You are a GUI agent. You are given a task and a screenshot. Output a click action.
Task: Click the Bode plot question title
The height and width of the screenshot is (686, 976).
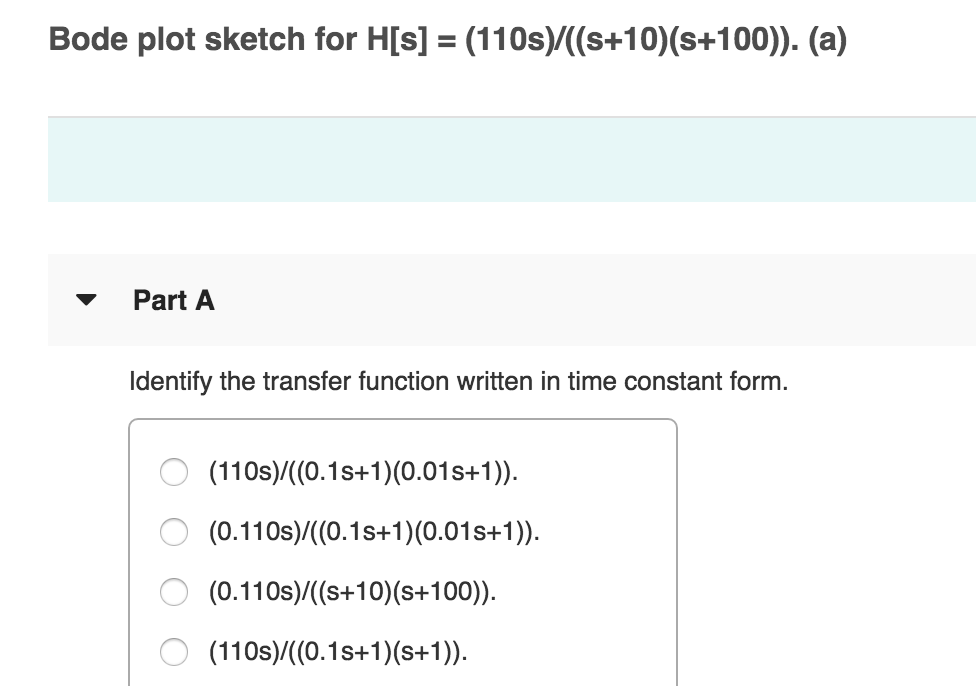tap(447, 39)
